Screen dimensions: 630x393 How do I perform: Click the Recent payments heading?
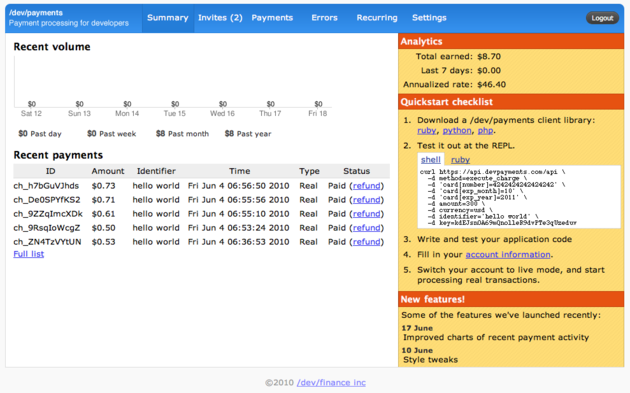pyautogui.click(x=58, y=155)
